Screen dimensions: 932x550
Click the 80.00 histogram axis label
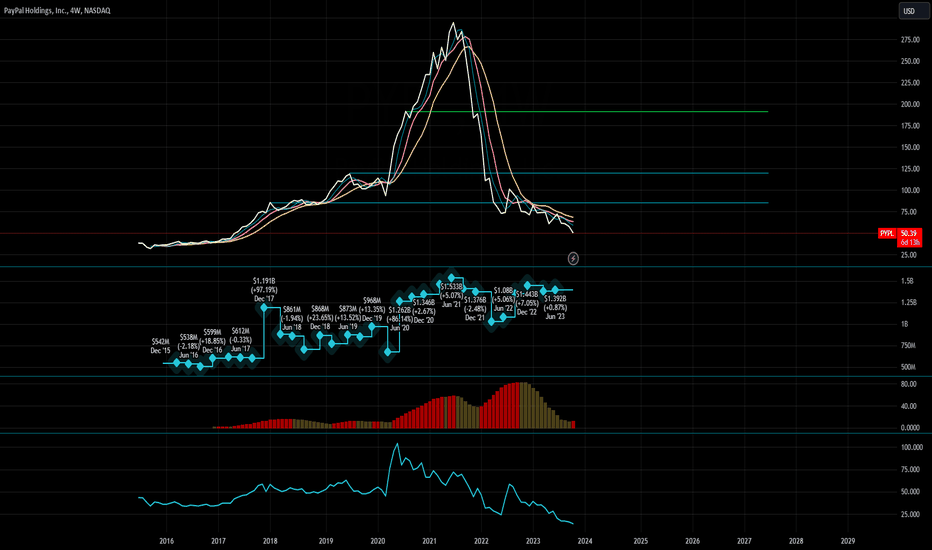click(x=909, y=384)
